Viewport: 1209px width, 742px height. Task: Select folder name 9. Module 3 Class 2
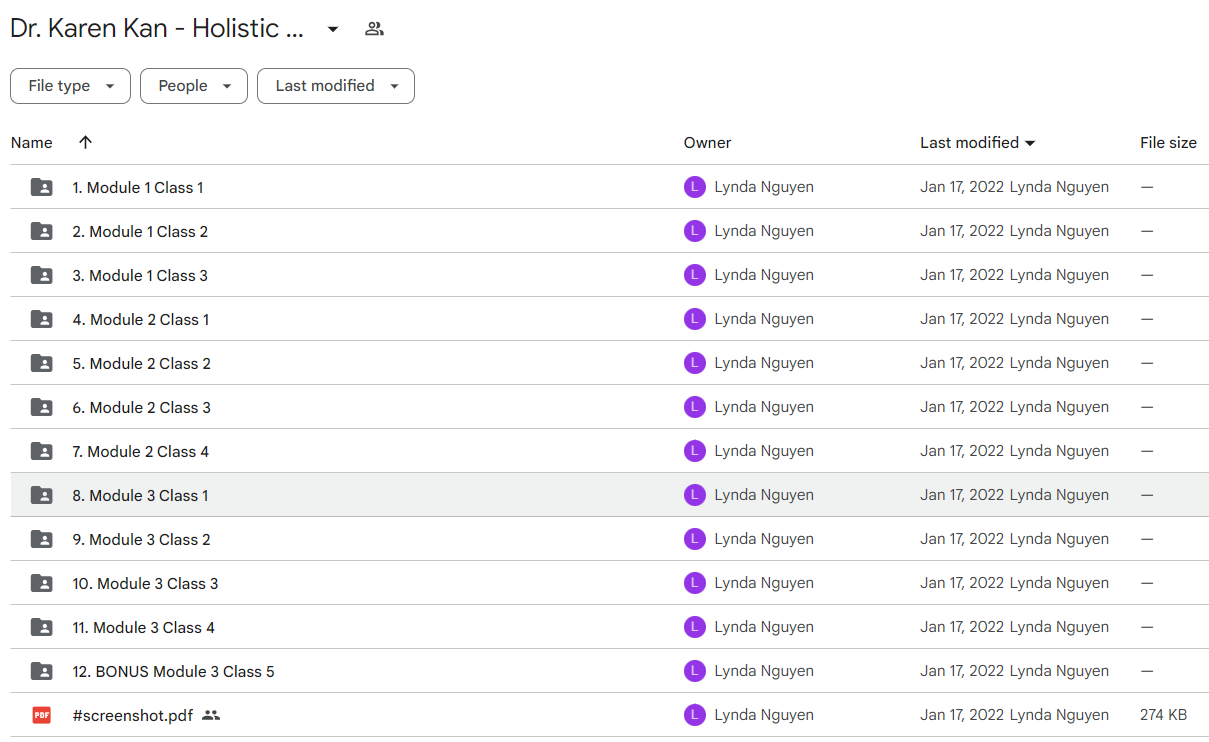point(142,540)
